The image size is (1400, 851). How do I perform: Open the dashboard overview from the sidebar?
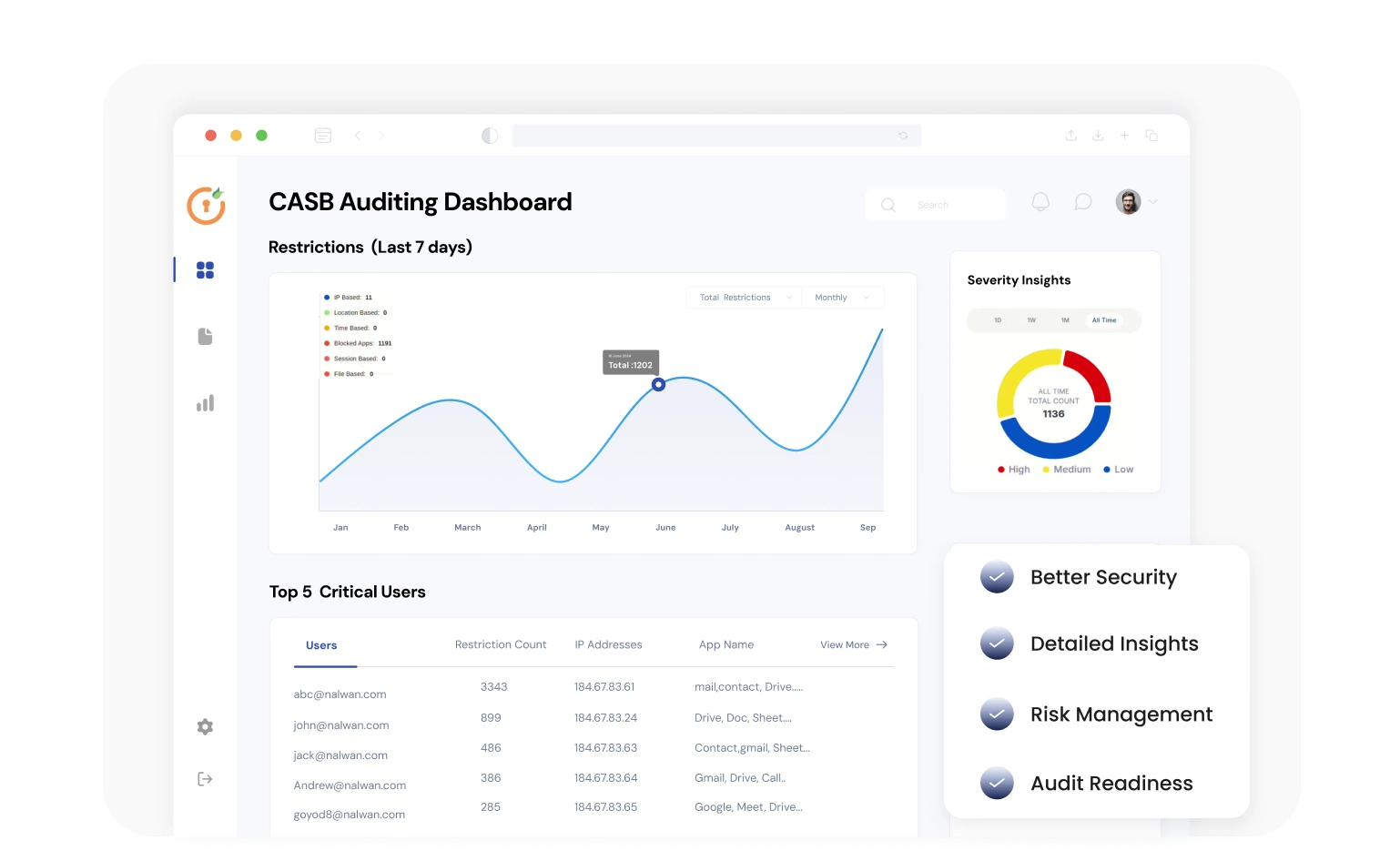(x=205, y=269)
